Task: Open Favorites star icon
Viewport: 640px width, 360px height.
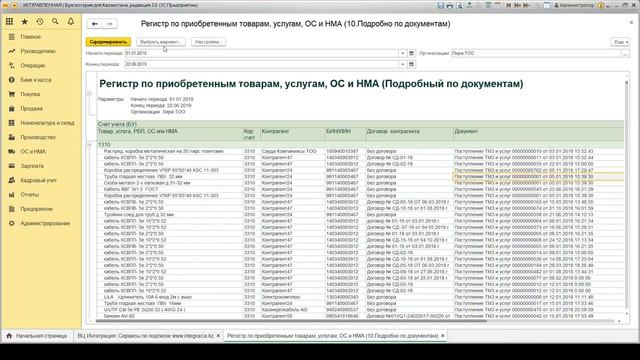Action: [x=24, y=22]
